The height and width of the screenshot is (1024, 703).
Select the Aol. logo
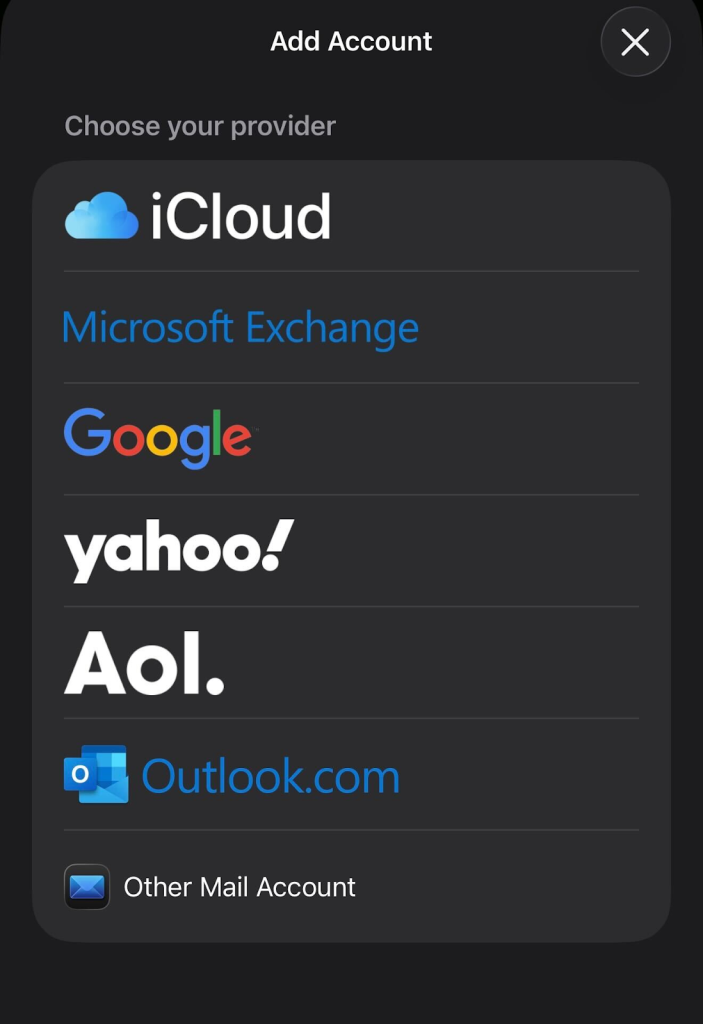[x=144, y=659]
